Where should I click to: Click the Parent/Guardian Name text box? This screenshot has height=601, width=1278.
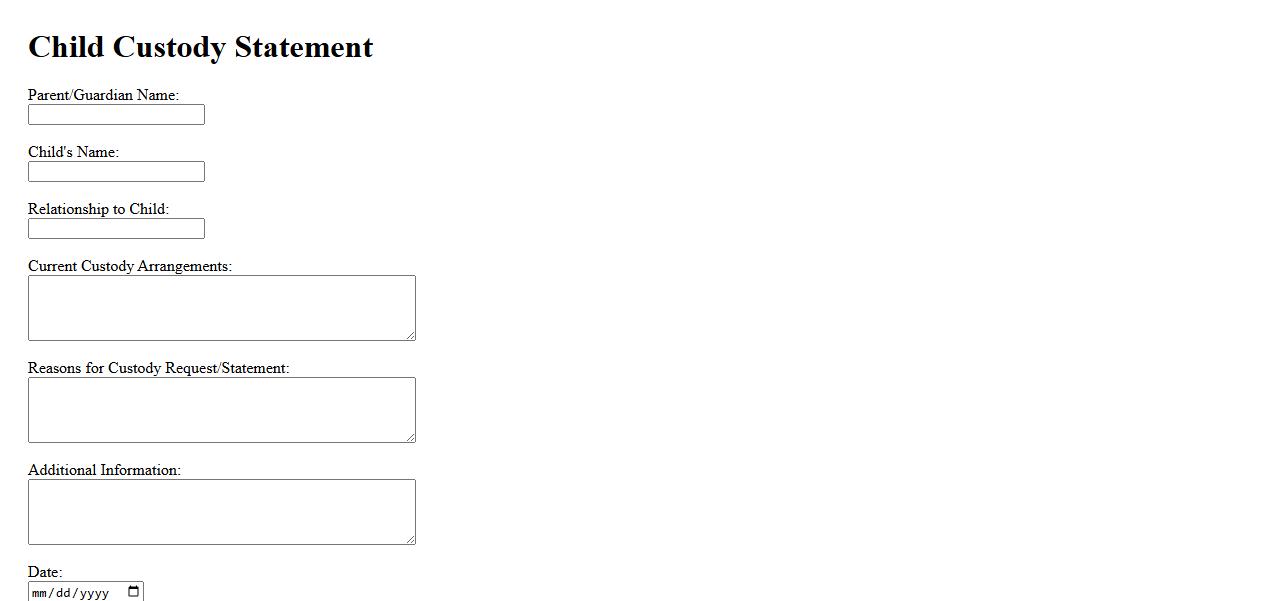[116, 115]
